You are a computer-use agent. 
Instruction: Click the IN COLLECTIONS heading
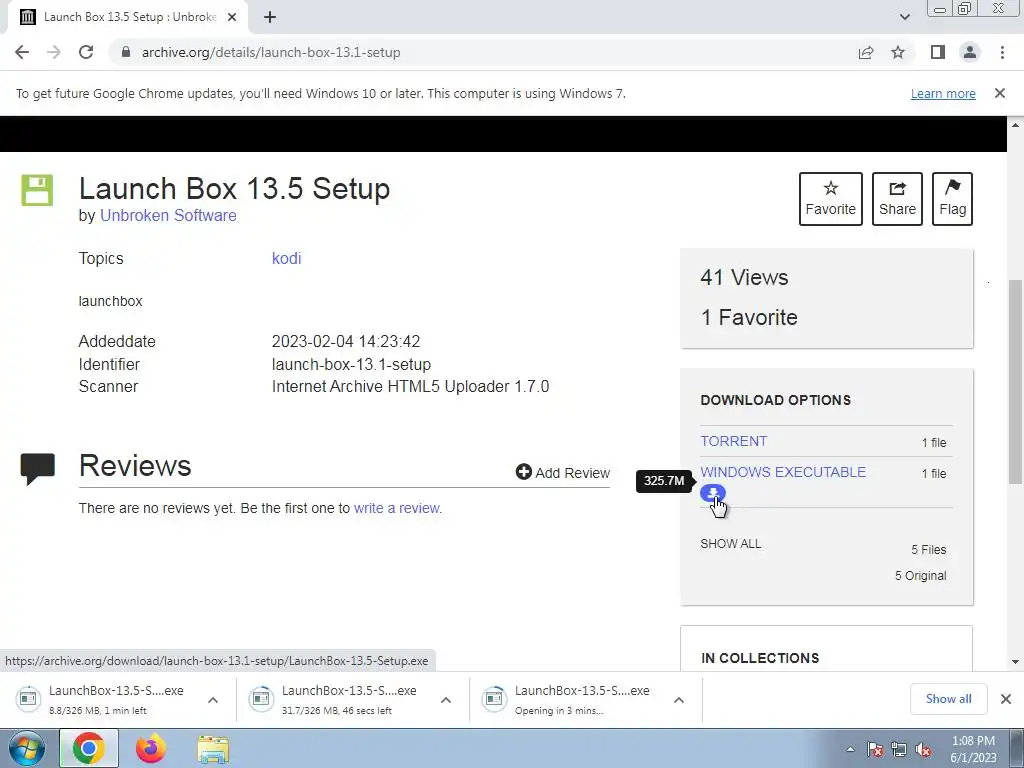(x=760, y=658)
